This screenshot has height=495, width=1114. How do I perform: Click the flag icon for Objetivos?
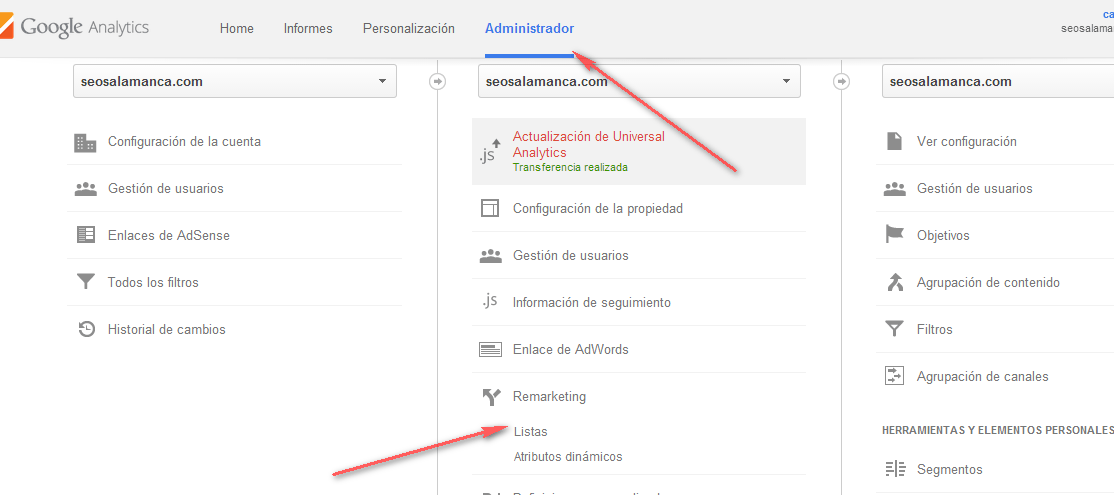pyautogui.click(x=894, y=234)
